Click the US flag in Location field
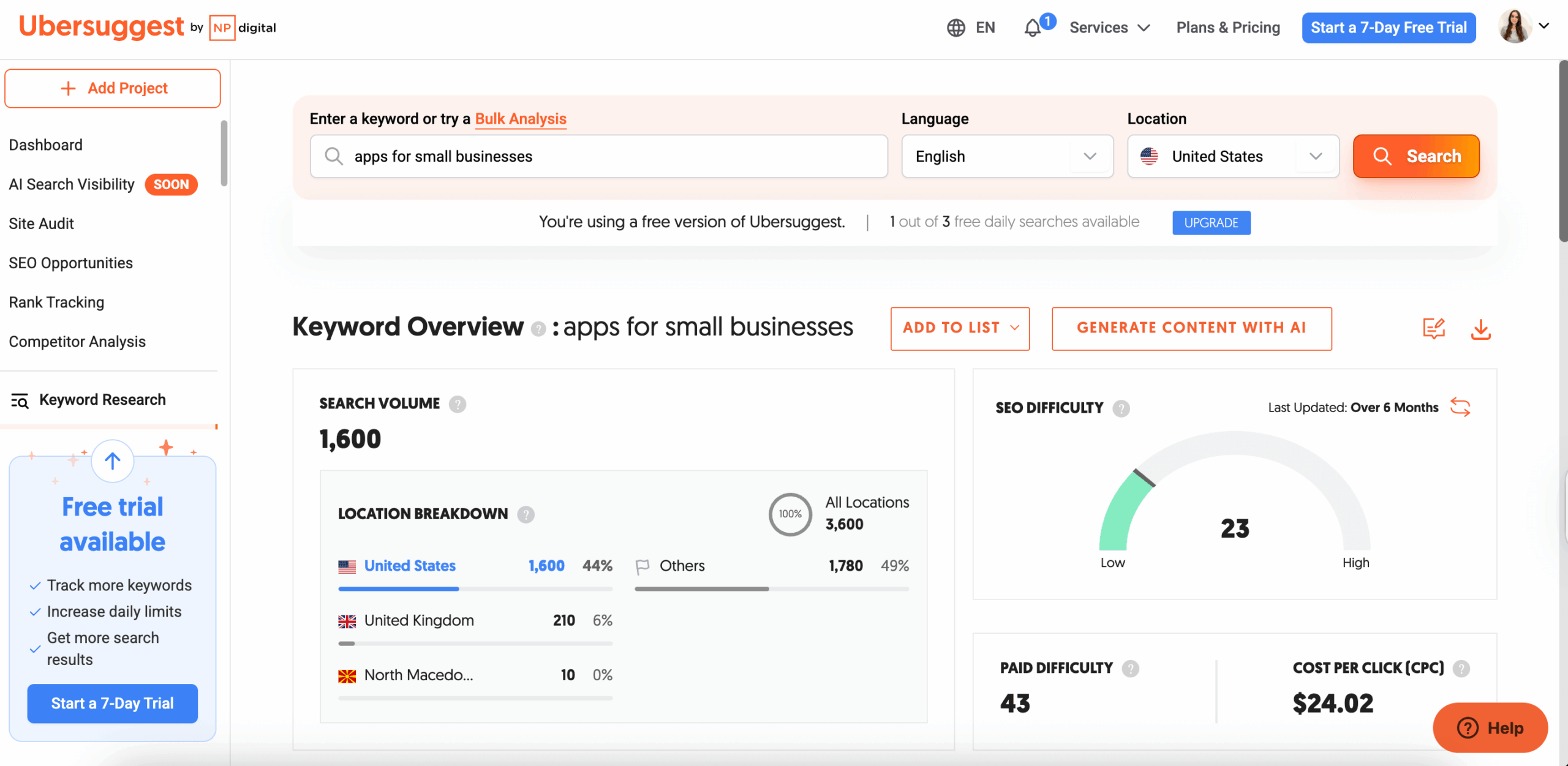1568x766 pixels. coord(1149,156)
